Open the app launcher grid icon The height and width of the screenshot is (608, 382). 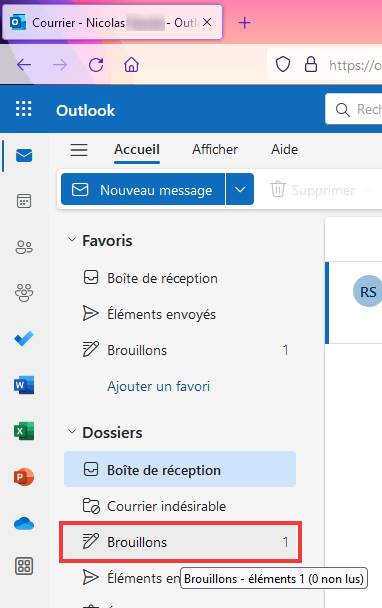(x=24, y=109)
